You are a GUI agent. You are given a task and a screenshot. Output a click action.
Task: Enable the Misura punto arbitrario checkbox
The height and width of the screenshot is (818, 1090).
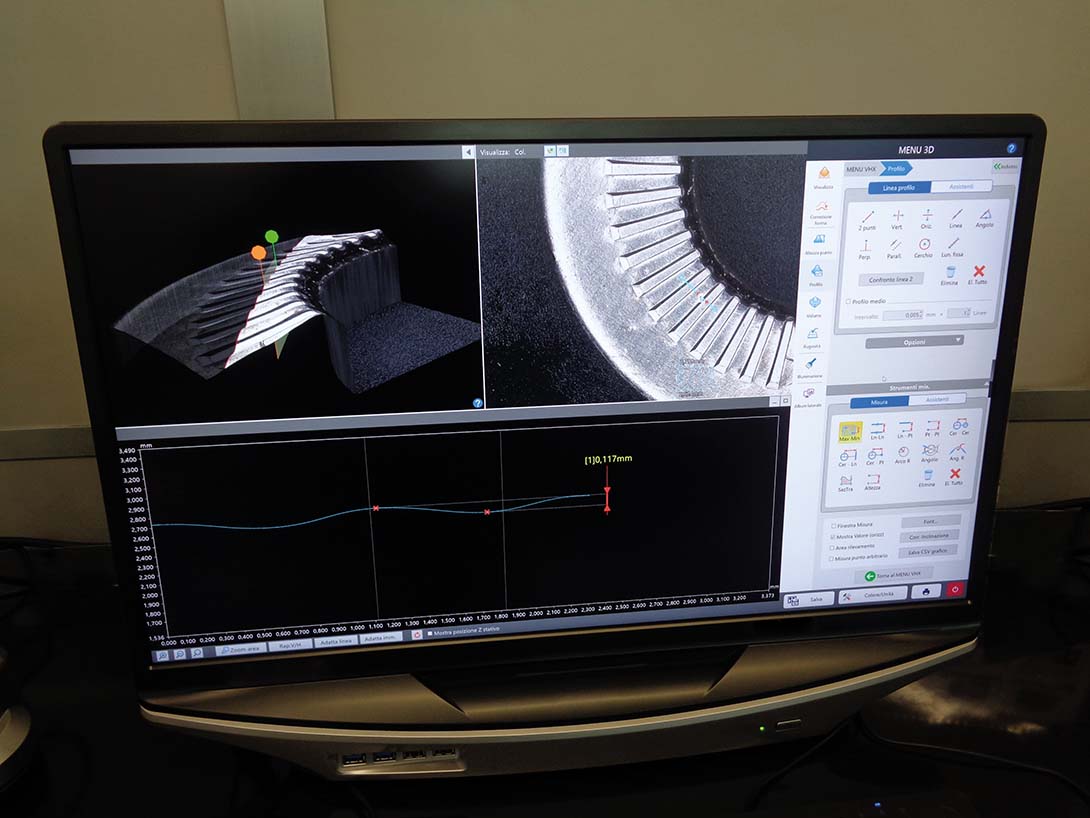tap(831, 558)
